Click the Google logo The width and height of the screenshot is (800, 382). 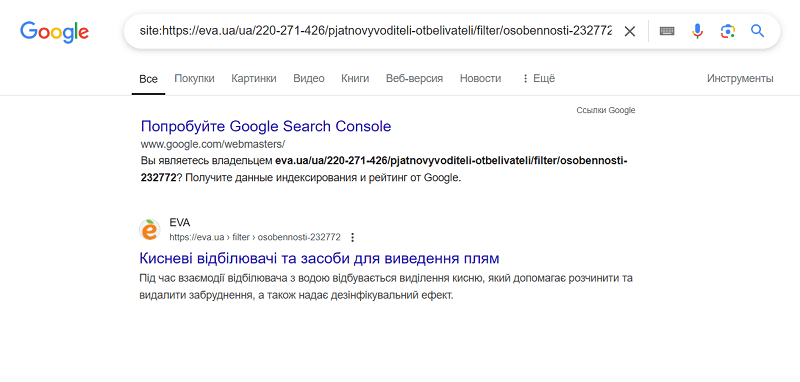point(55,32)
